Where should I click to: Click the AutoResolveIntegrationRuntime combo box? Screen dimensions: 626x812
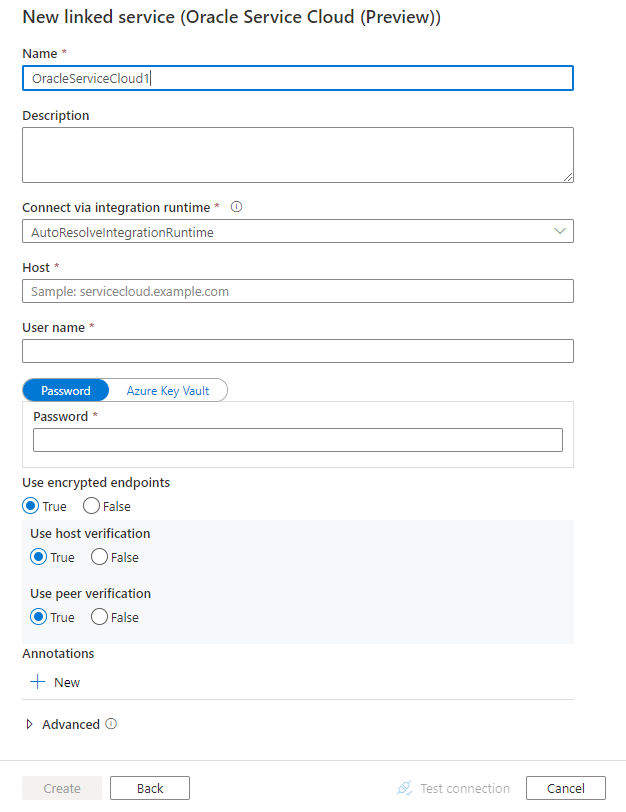pos(297,230)
